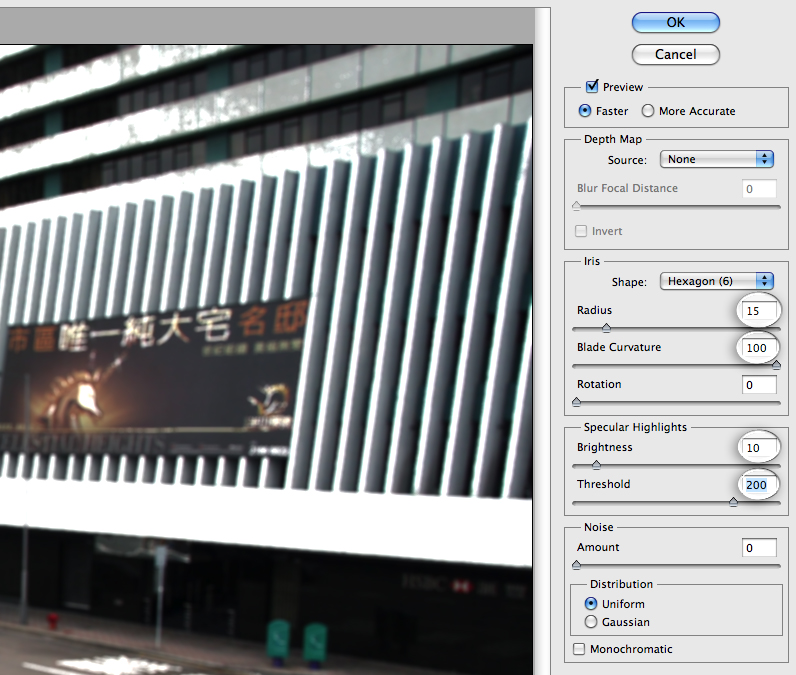This screenshot has width=796, height=675.
Task: Click the Threshold slider handle
Action: (x=734, y=502)
